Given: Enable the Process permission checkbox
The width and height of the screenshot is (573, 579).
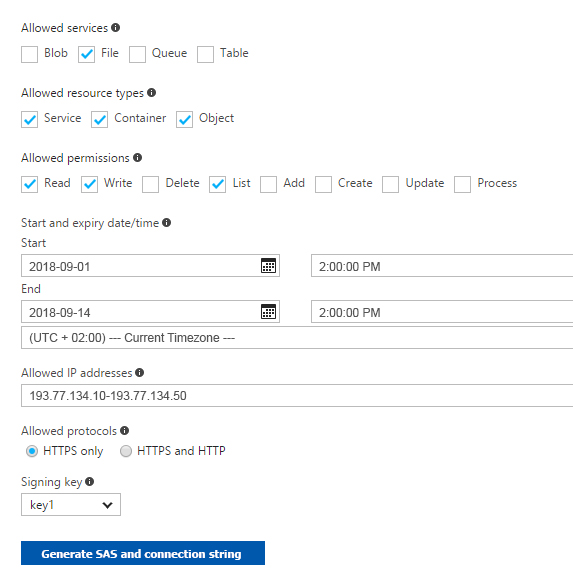Looking at the screenshot, I should pyautogui.click(x=462, y=184).
